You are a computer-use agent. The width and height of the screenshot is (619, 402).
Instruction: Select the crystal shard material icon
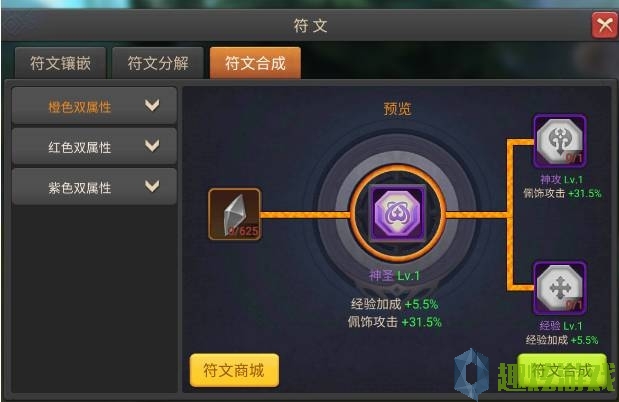(x=235, y=214)
